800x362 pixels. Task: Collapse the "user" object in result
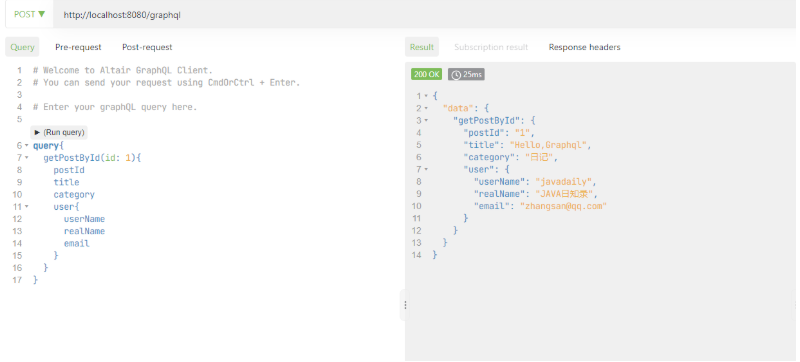coord(426,169)
